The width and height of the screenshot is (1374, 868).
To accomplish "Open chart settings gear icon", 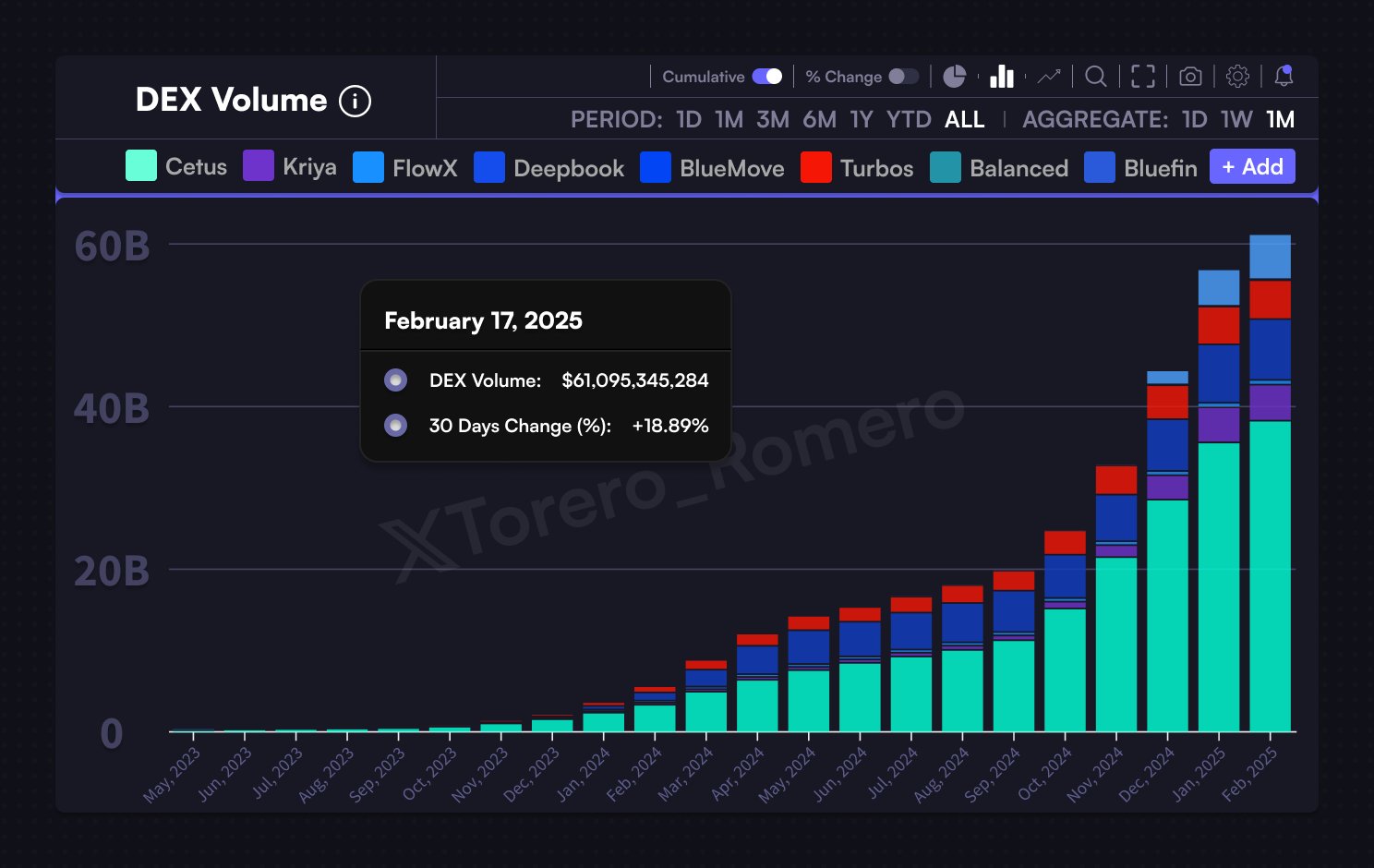I will tap(1237, 77).
